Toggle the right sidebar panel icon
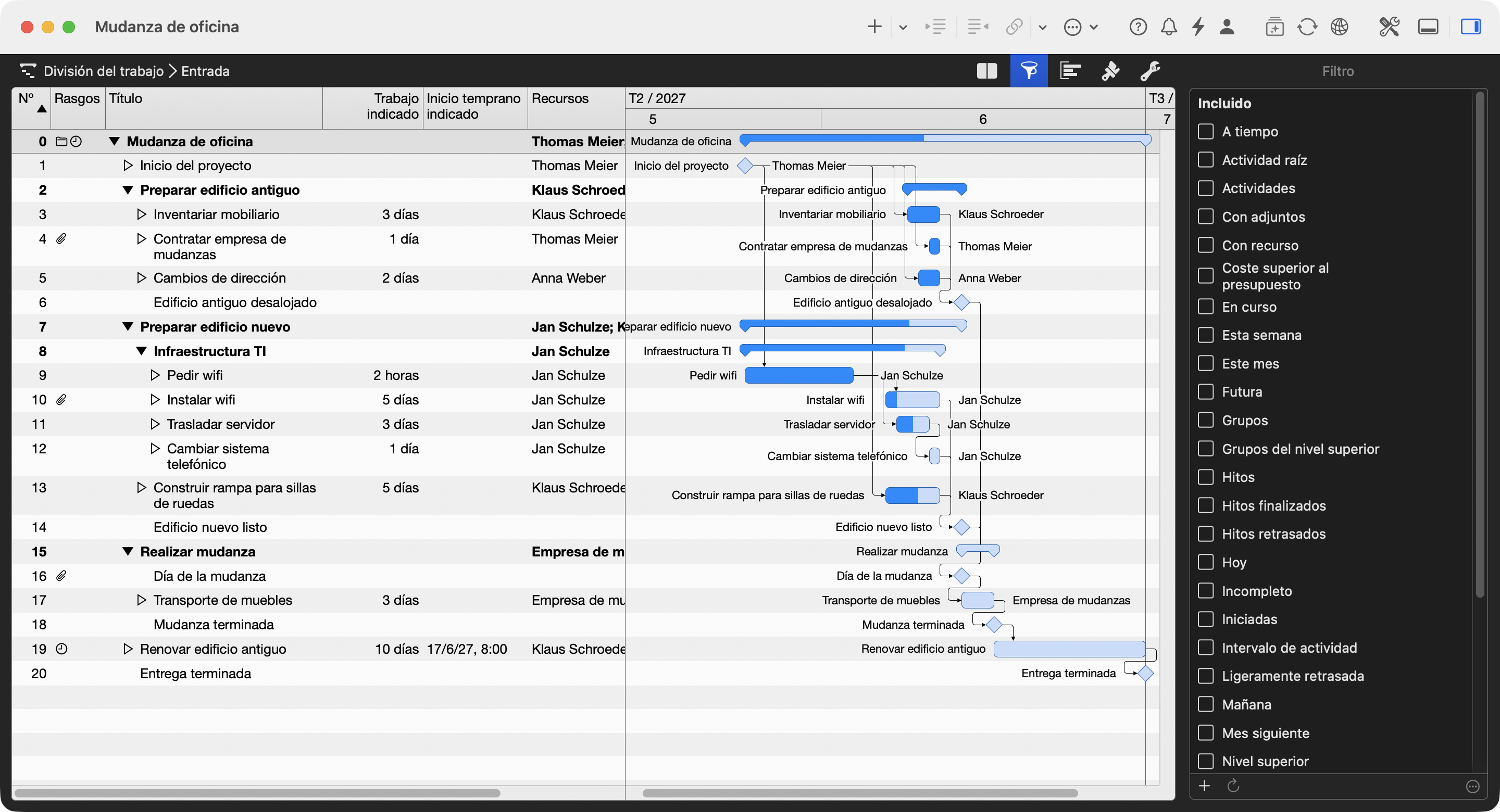This screenshot has height=812, width=1500. 1470,27
